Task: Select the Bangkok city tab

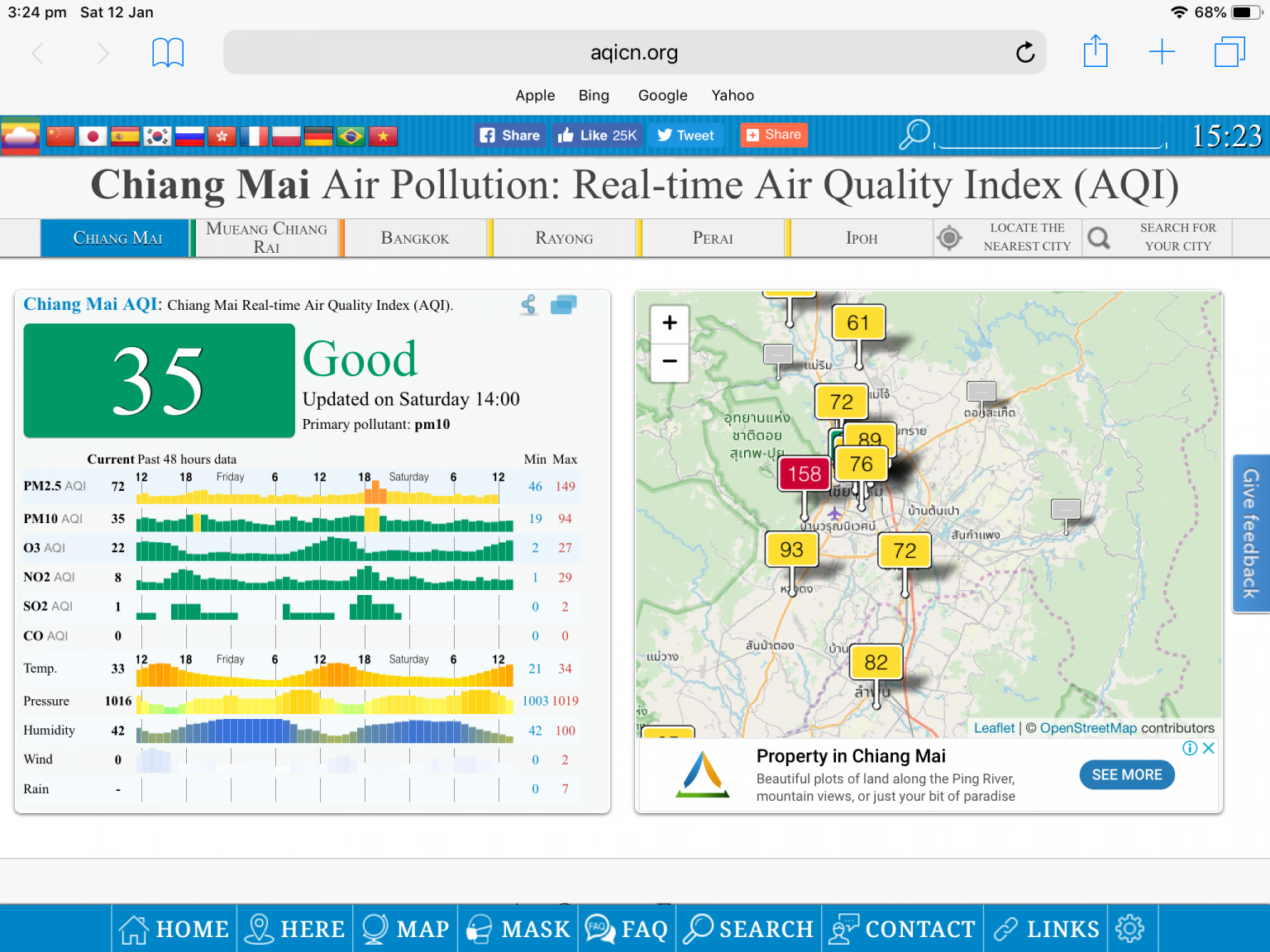Action: pyautogui.click(x=415, y=238)
